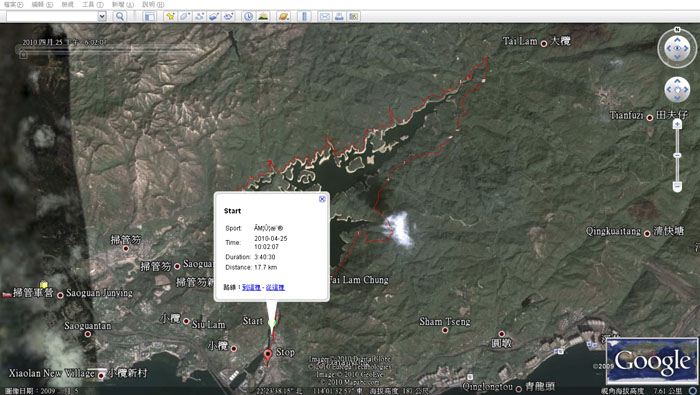700x395 pixels.
Task: Add a placemark with the pushpin icon
Action: [170, 17]
